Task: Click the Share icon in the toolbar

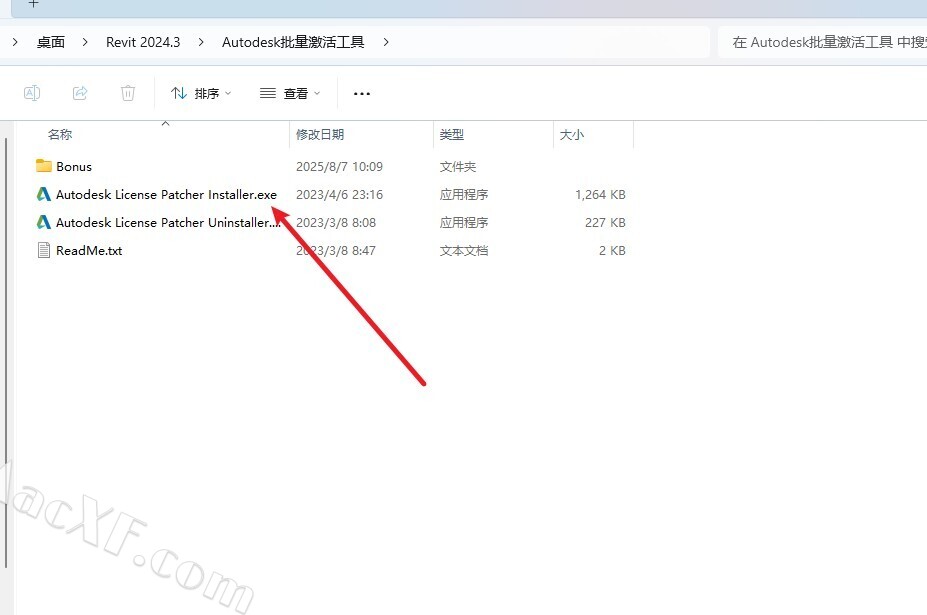Action: point(80,93)
